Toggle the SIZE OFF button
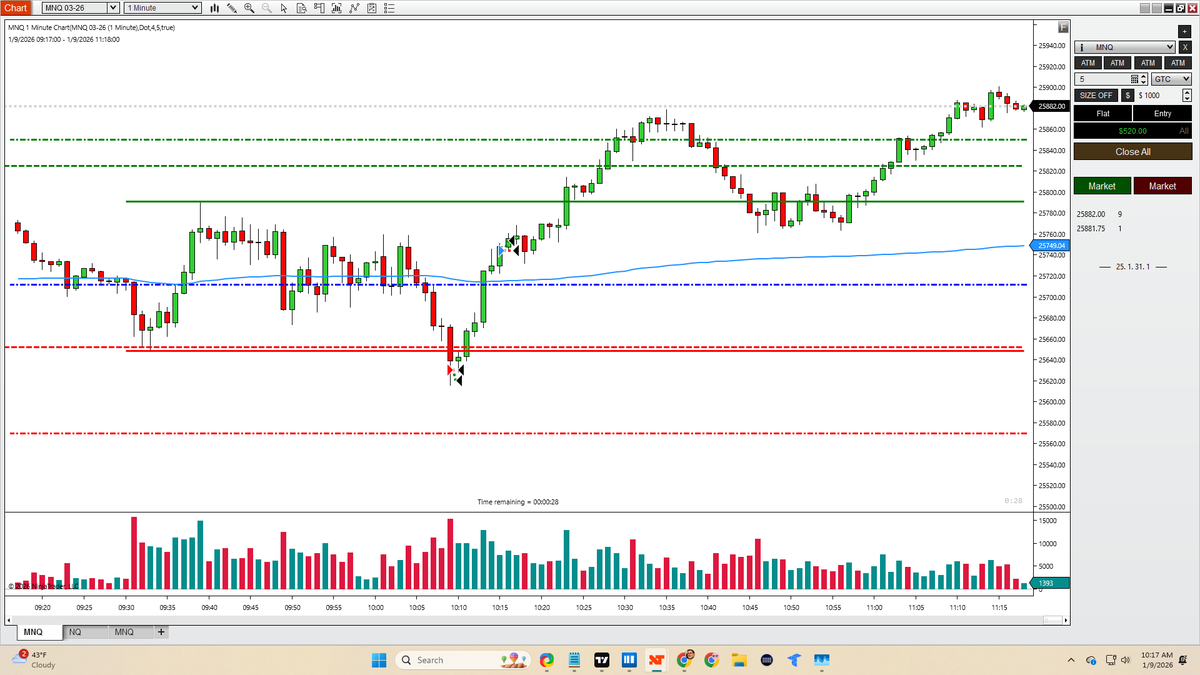The width and height of the screenshot is (1200, 675). [1096, 95]
